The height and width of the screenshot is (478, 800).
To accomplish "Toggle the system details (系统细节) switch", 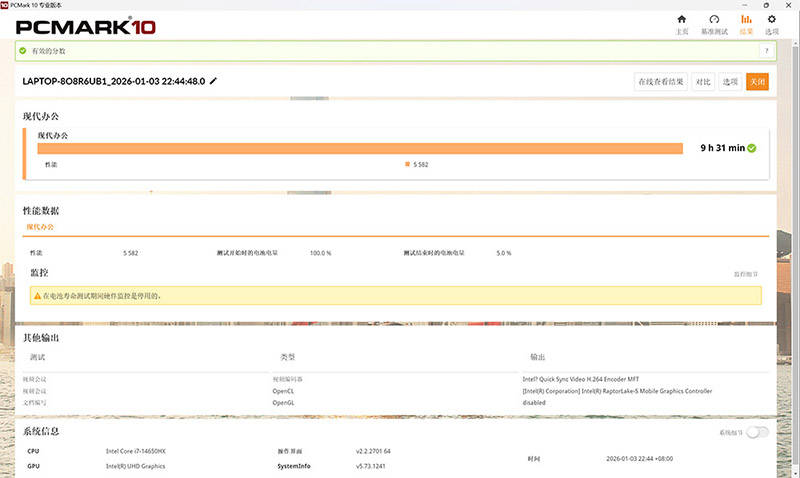I will [757, 433].
